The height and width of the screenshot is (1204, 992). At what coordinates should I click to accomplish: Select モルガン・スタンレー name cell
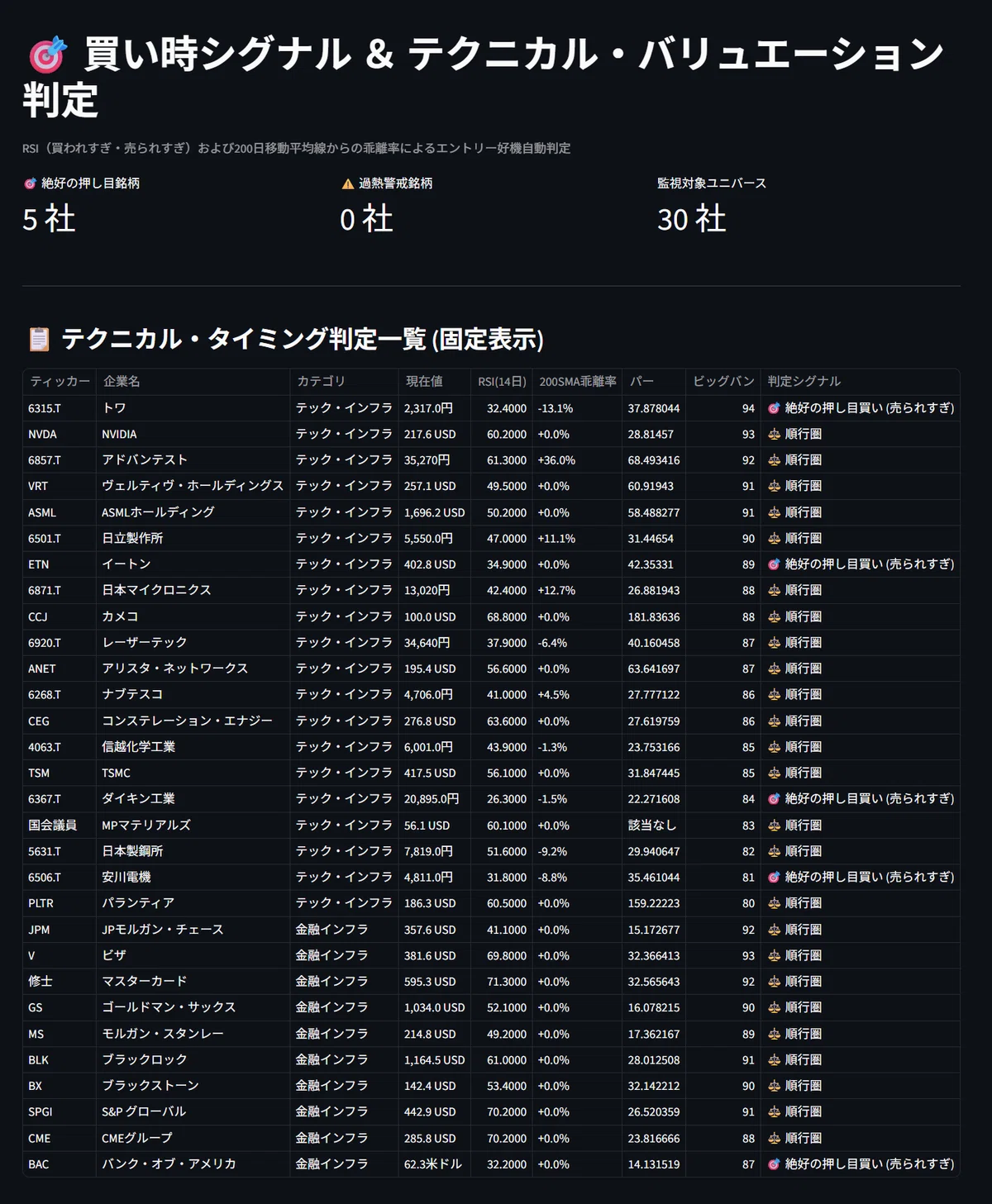pos(193,1034)
